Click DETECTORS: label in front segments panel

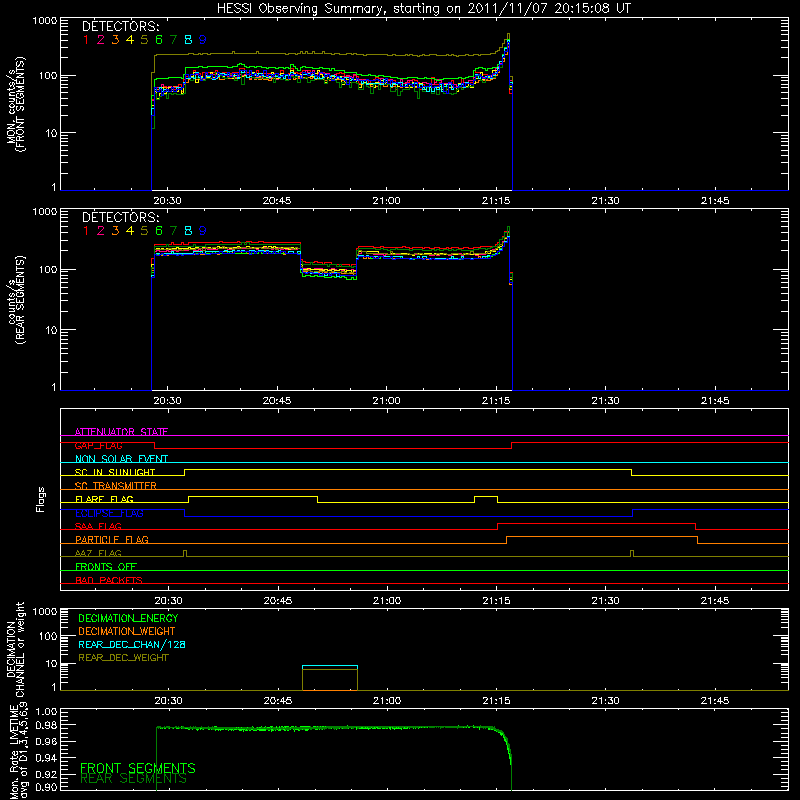pos(120,26)
